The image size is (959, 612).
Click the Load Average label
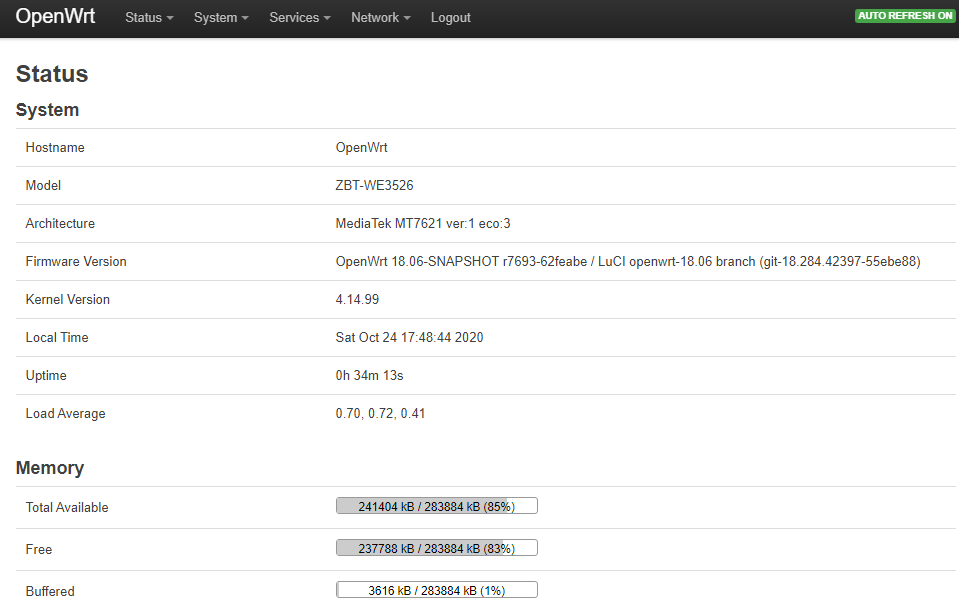[65, 413]
